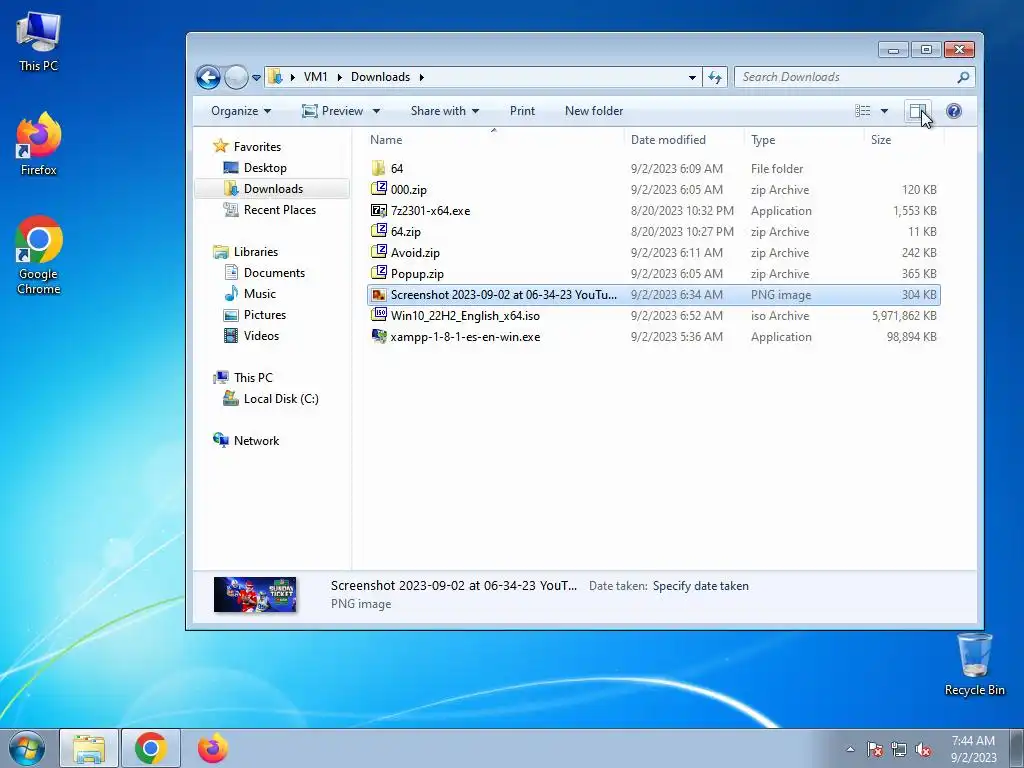Image resolution: width=1024 pixels, height=768 pixels.
Task: Click the 8/20/2023 10:32 PM date cell
Action: click(682, 211)
